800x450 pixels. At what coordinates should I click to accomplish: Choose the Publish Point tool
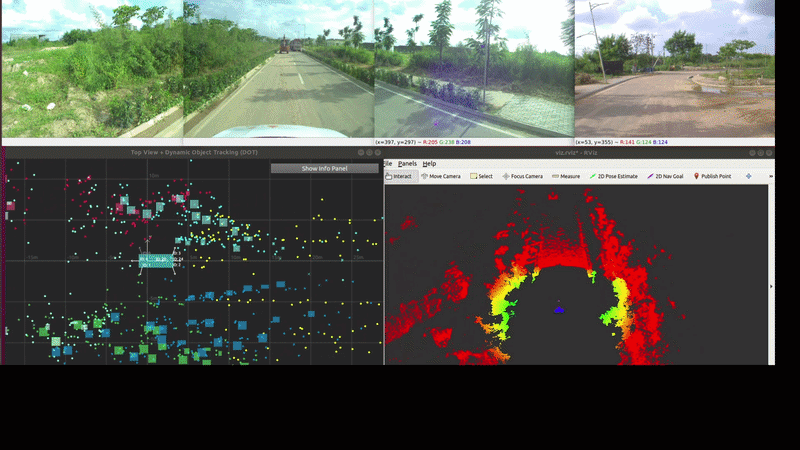pyautogui.click(x=712, y=176)
